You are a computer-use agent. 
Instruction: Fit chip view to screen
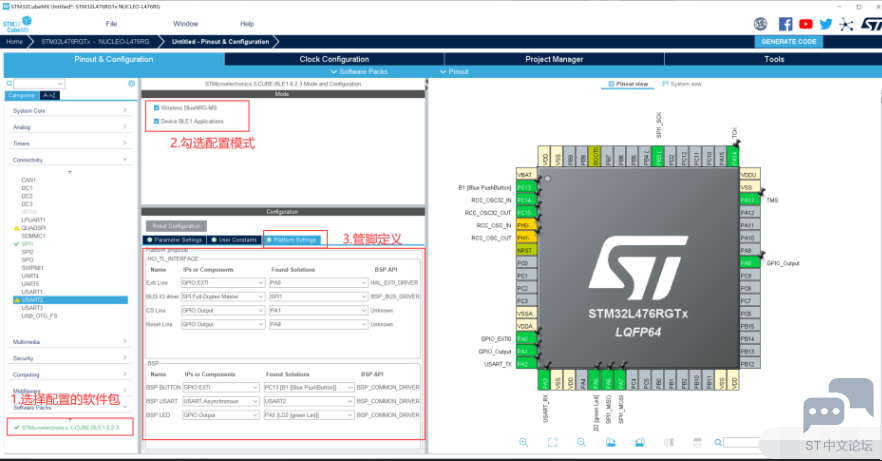[x=552, y=442]
